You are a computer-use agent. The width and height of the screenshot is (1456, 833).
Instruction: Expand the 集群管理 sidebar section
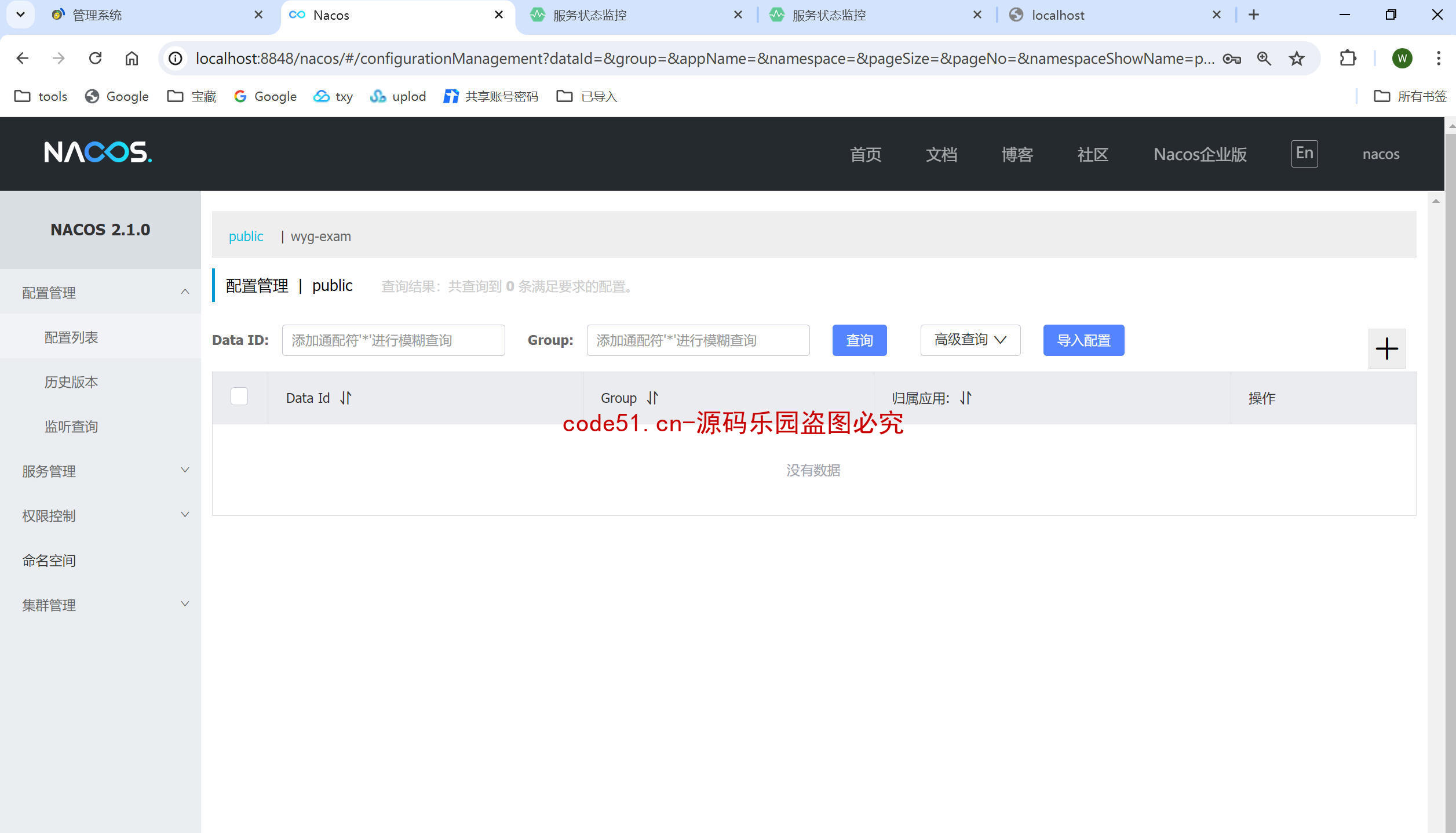[100, 605]
